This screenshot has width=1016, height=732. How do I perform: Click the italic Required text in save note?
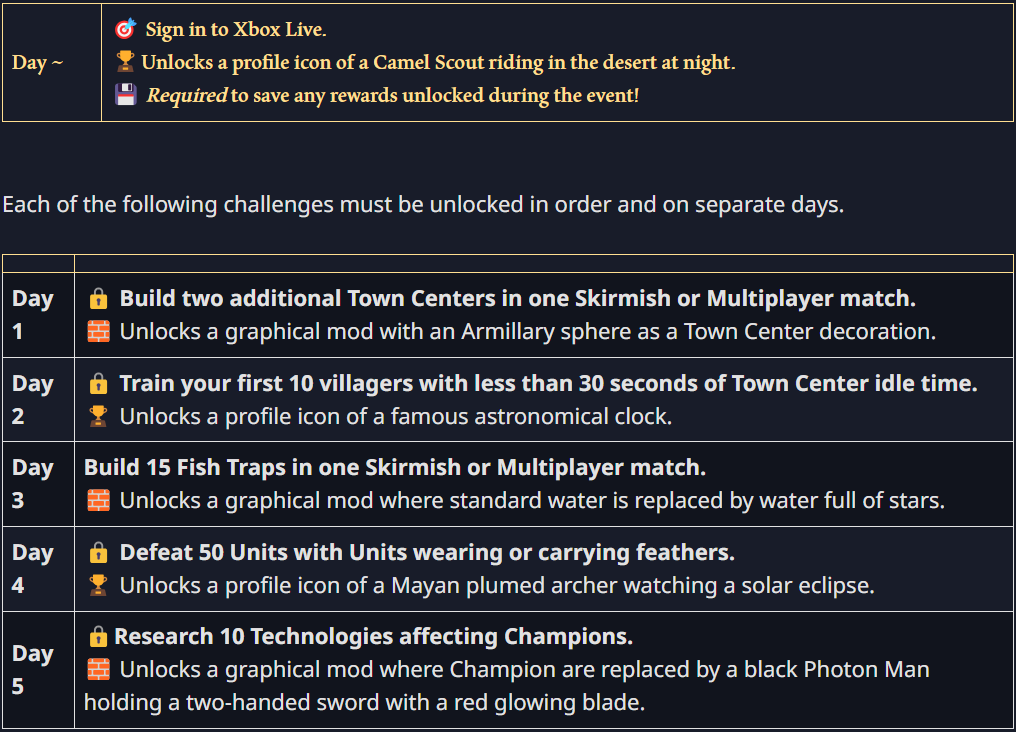pos(187,96)
